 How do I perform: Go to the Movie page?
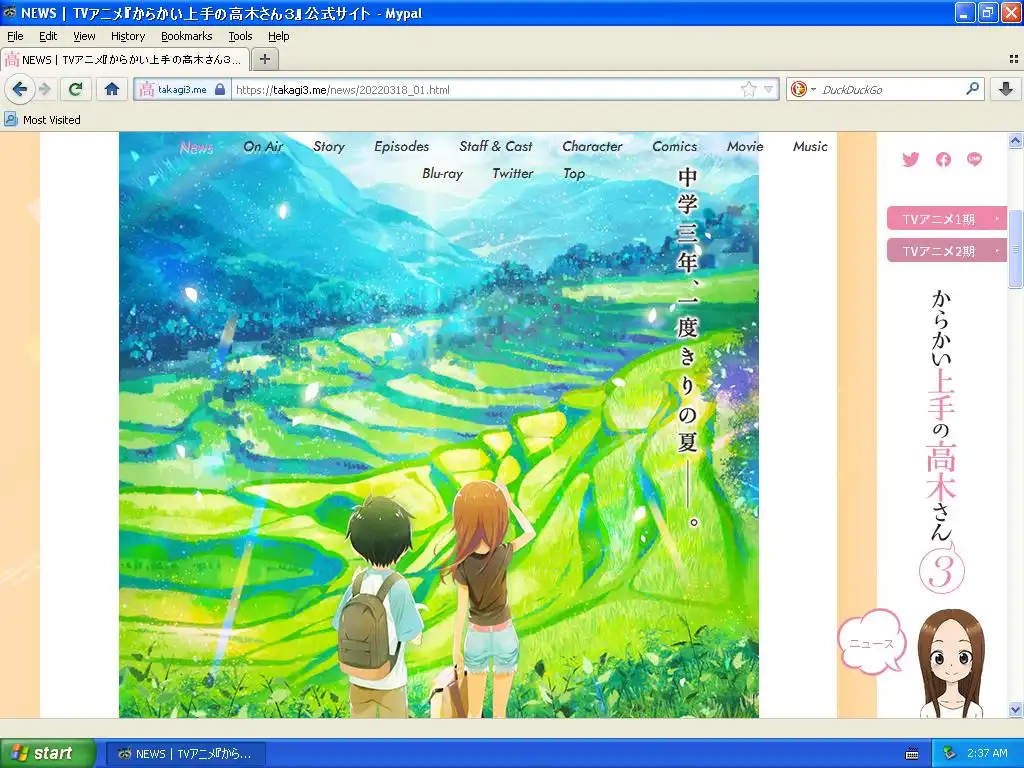[745, 147]
